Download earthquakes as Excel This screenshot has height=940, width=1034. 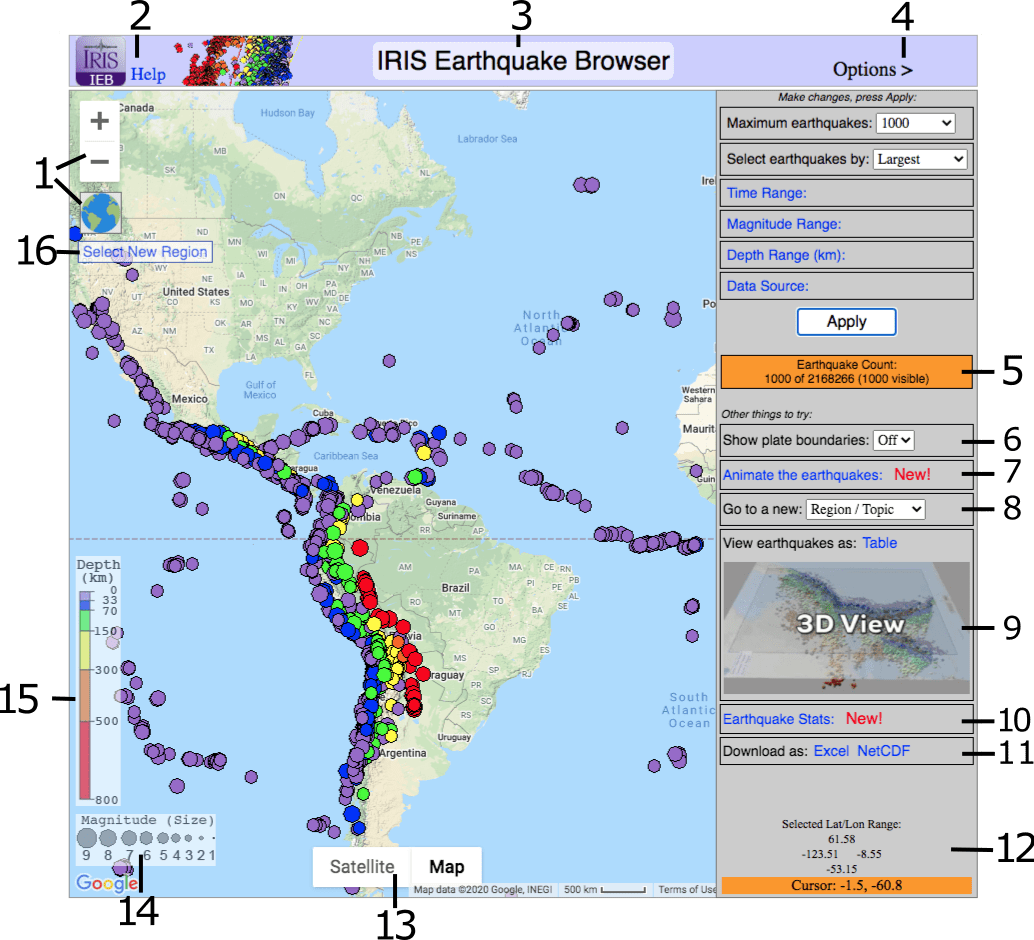point(831,750)
